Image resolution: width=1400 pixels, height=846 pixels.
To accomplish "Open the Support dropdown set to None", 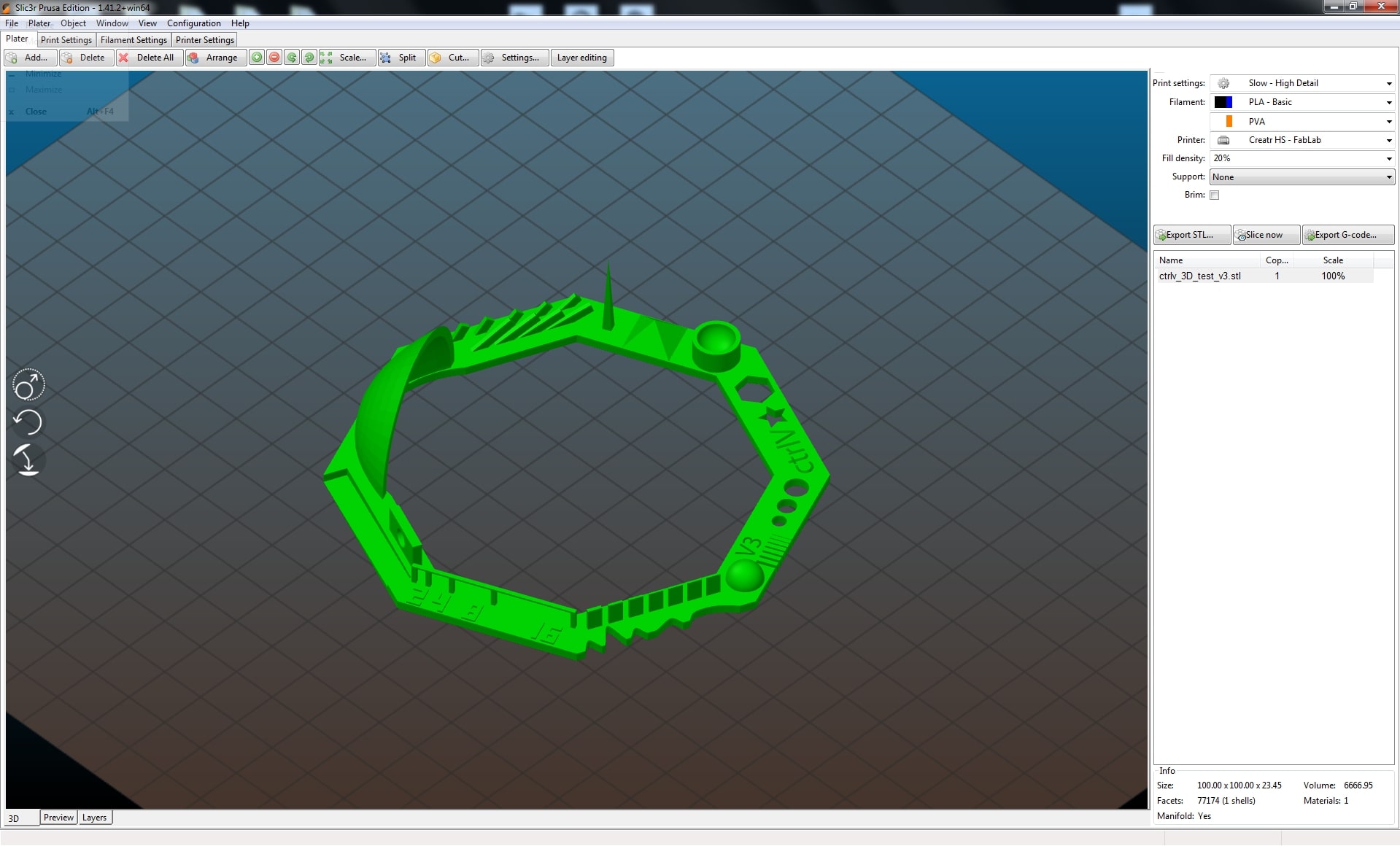I will pyautogui.click(x=1302, y=177).
